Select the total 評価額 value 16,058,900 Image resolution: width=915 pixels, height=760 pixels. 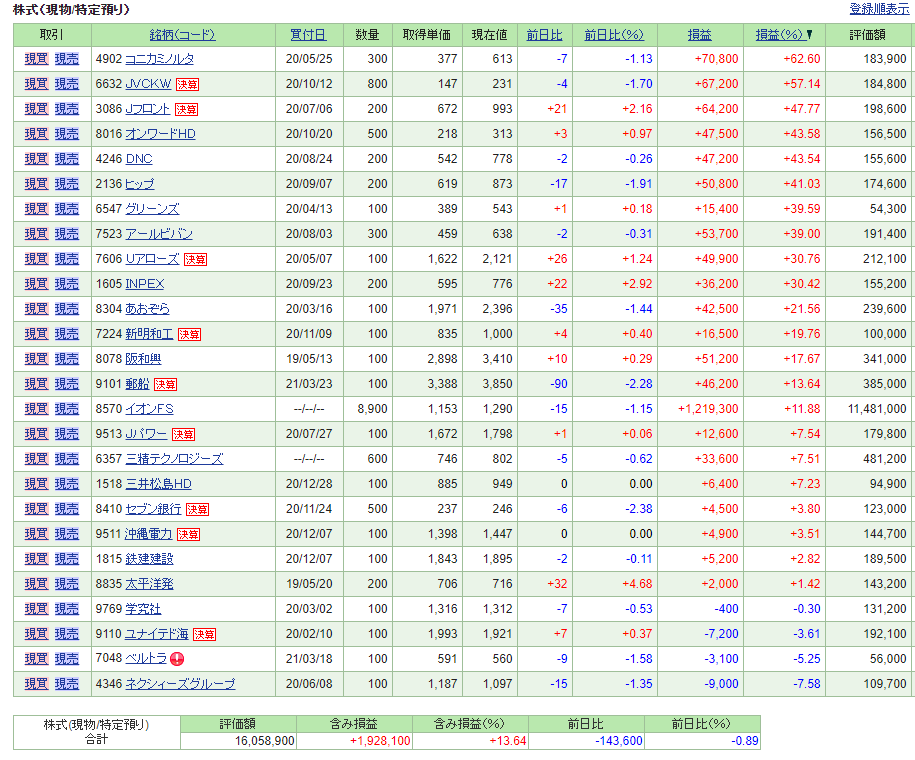click(264, 741)
